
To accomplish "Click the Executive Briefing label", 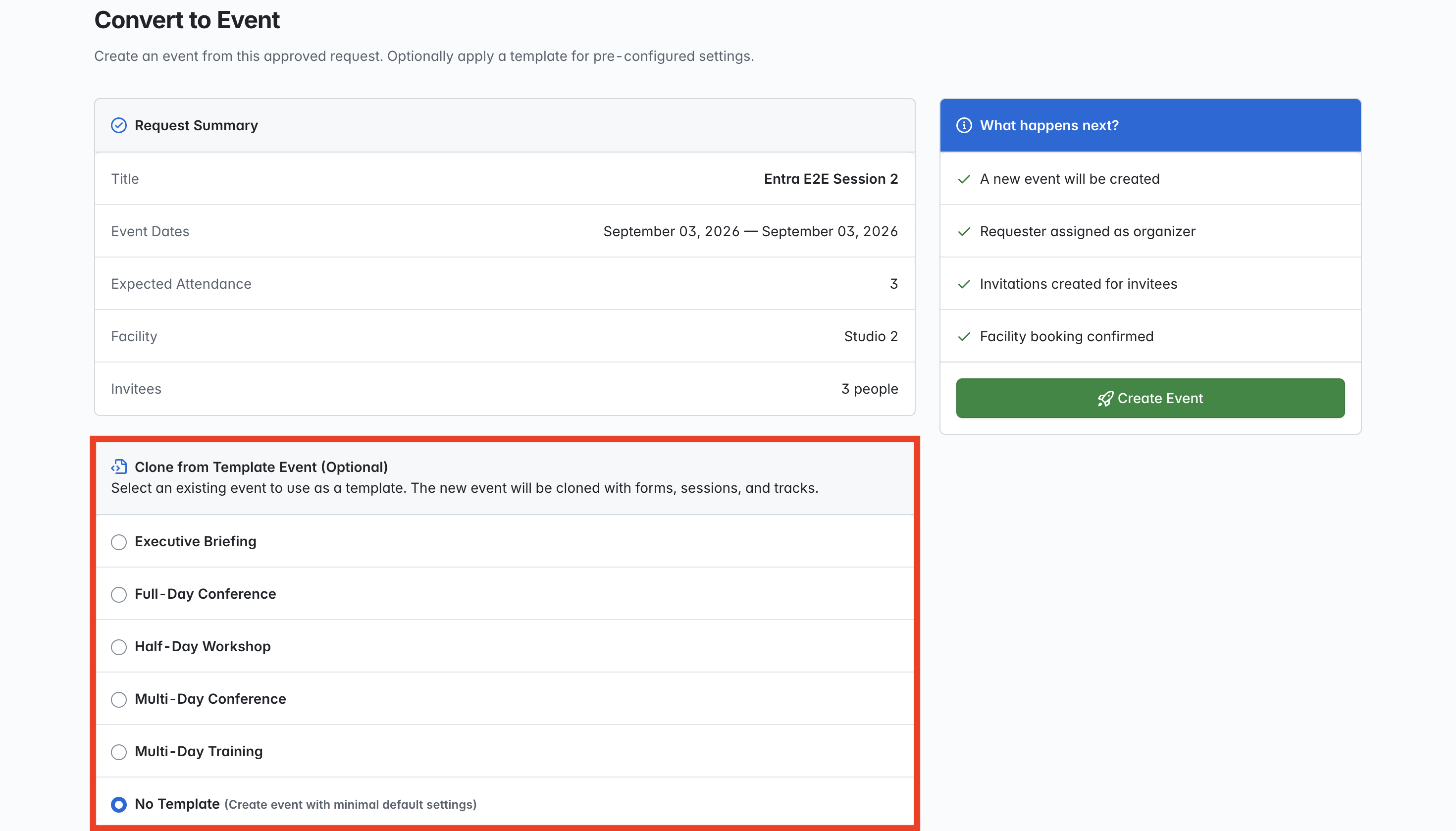I will click(x=195, y=542).
